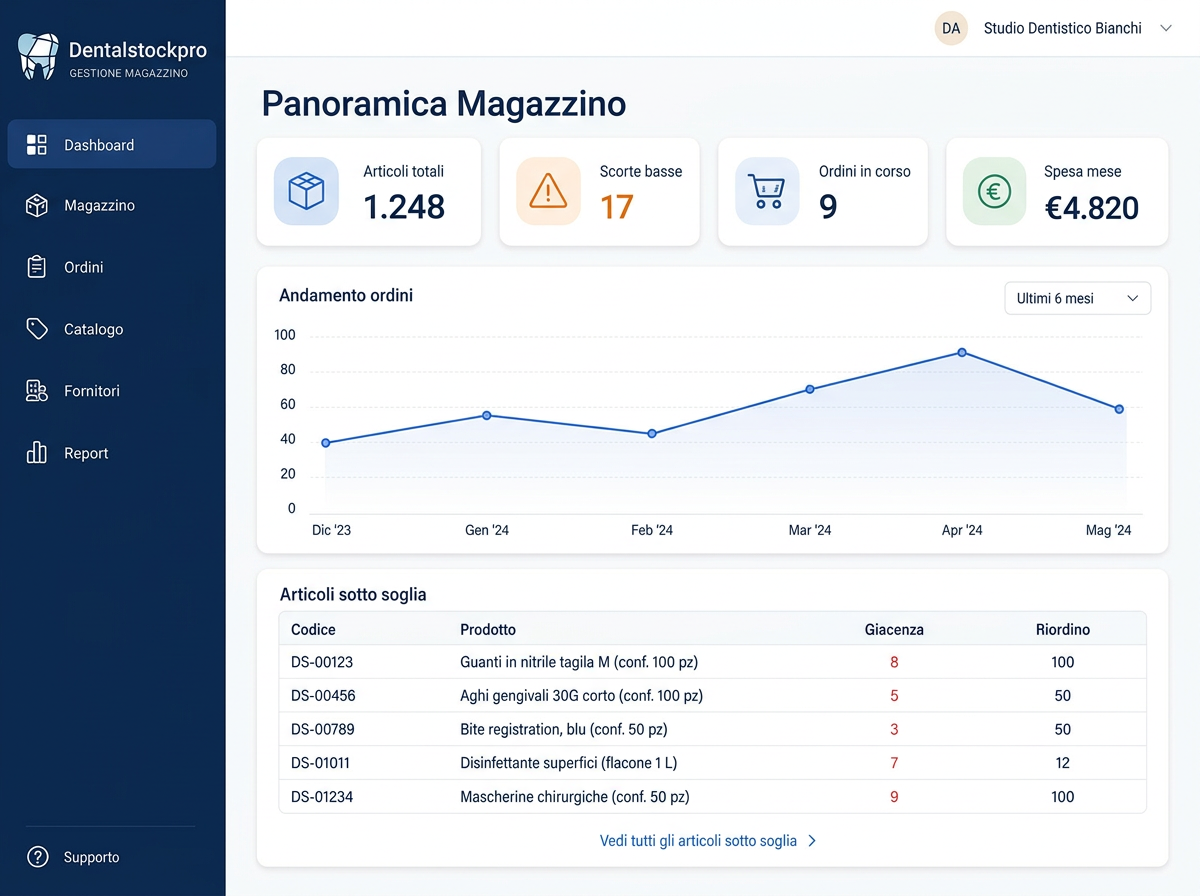
Task: Click the Andamento ordini chart title
Action: point(346,295)
